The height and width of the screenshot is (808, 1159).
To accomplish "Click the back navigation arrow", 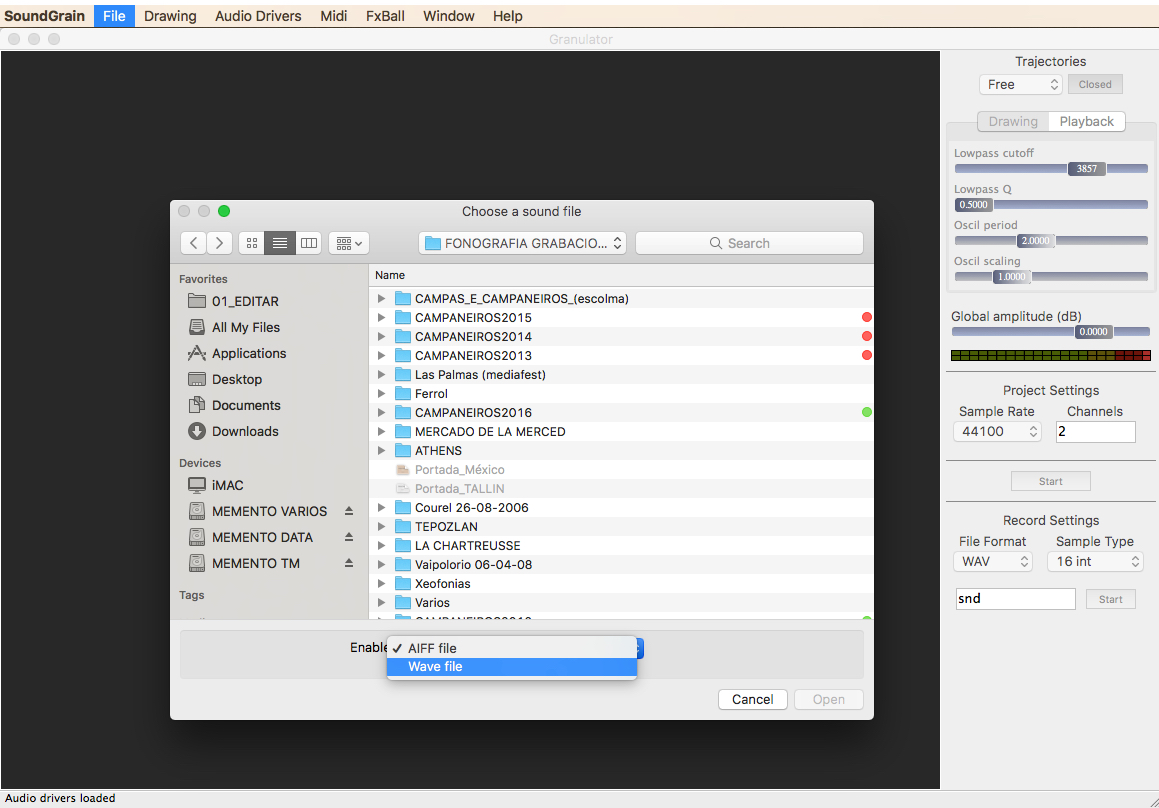I will [193, 242].
